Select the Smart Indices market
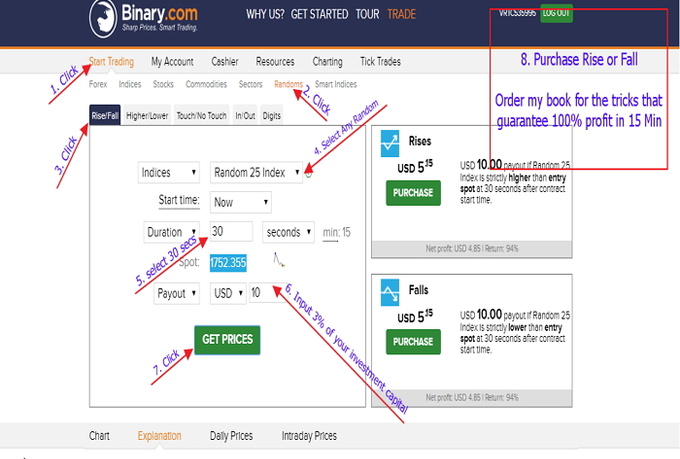Image resolution: width=680 pixels, height=459 pixels. coord(336,84)
